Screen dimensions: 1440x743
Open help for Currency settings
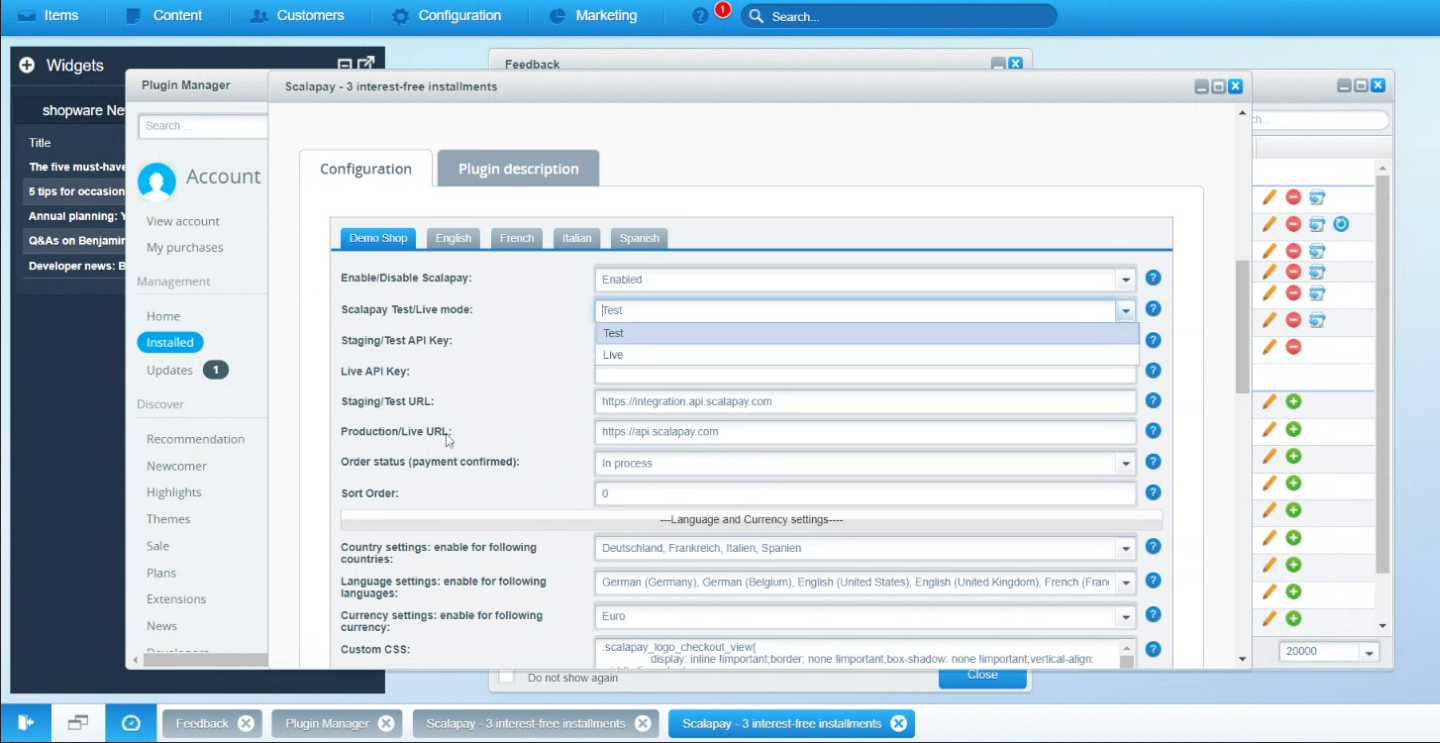tap(1153, 615)
